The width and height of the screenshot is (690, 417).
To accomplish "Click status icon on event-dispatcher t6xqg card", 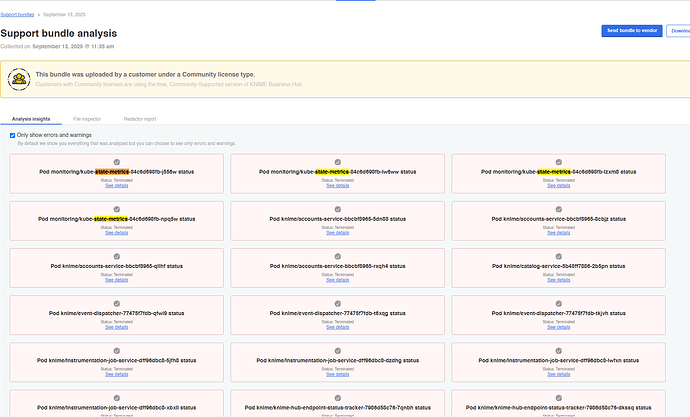I will click(338, 304).
